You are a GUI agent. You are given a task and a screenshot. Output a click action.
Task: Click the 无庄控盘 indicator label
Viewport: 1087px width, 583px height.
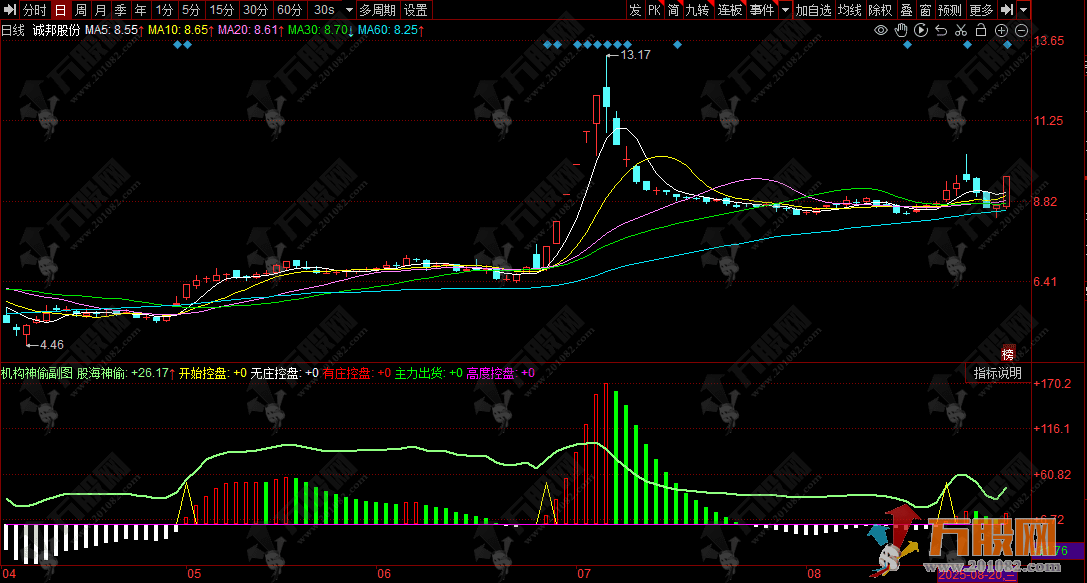tap(275, 373)
